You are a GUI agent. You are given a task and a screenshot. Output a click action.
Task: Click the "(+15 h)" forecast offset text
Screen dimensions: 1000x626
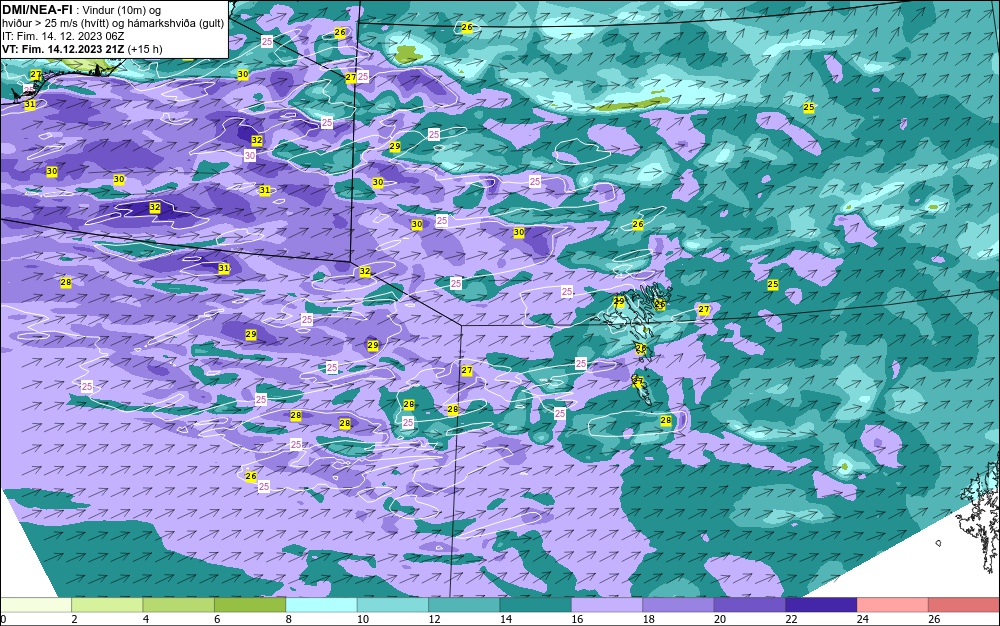click(x=145, y=49)
